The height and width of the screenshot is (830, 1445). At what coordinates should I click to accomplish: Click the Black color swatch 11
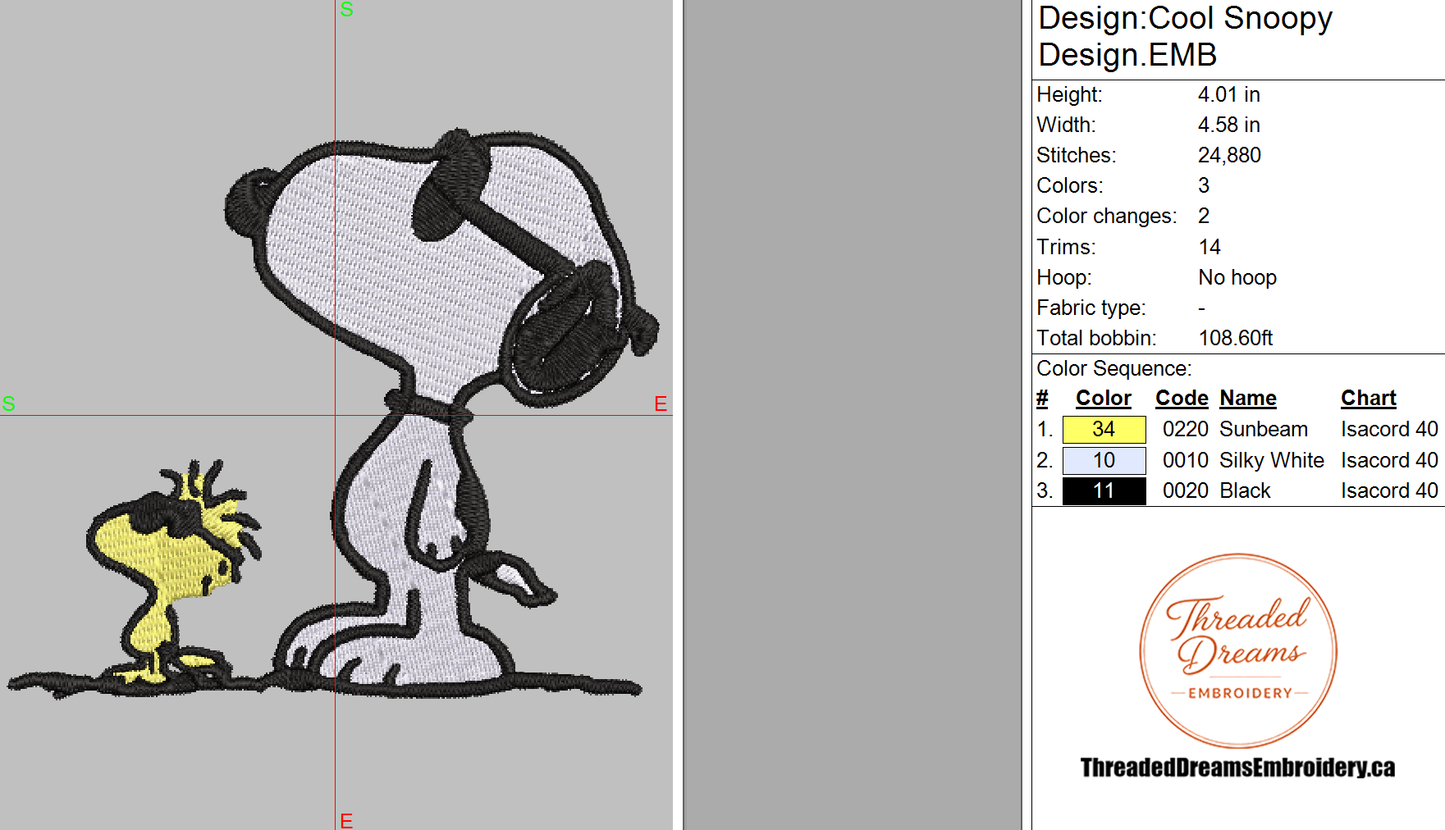pyautogui.click(x=1104, y=491)
